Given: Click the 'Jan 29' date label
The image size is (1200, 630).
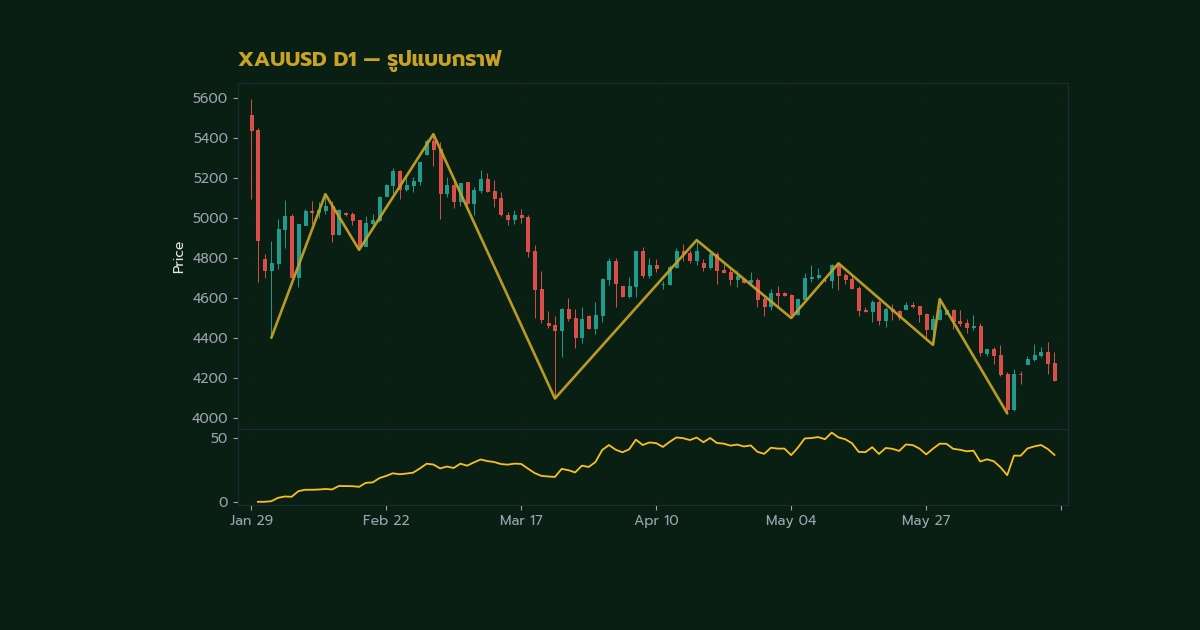Looking at the screenshot, I should pos(251,521).
